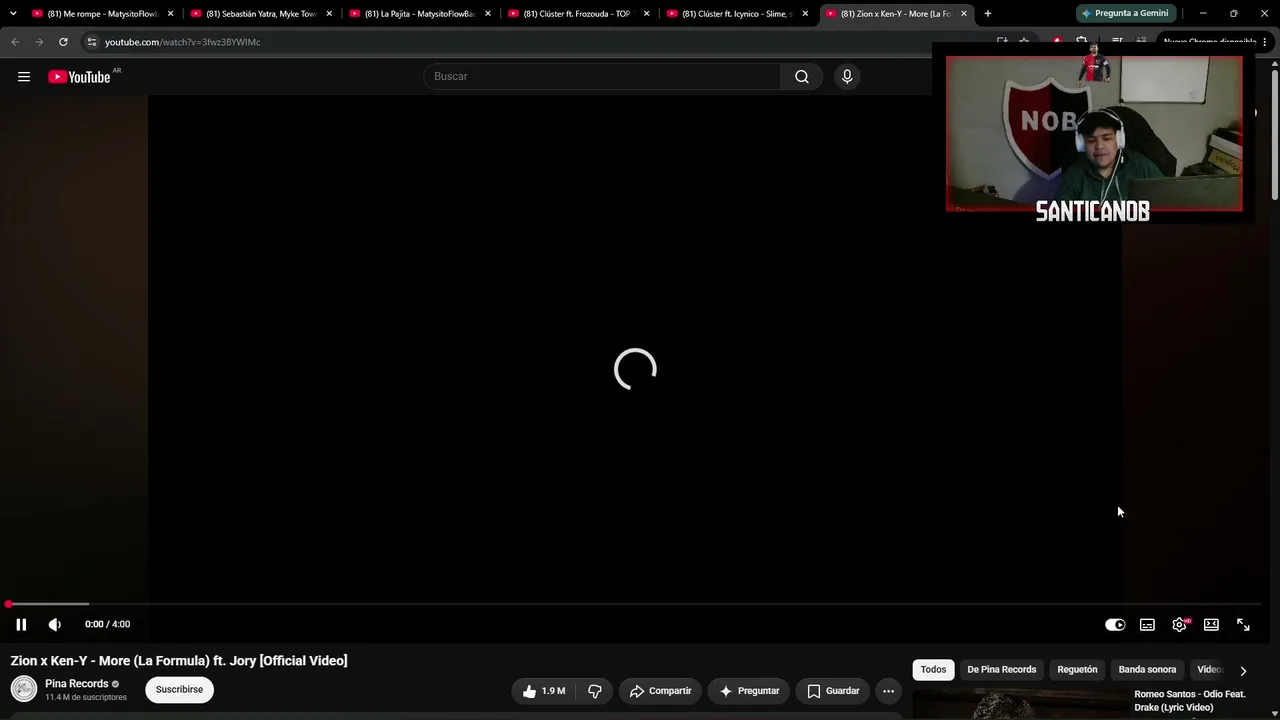Close the Zion x Ken-Y tab
This screenshot has width=1280, height=720.
[964, 14]
